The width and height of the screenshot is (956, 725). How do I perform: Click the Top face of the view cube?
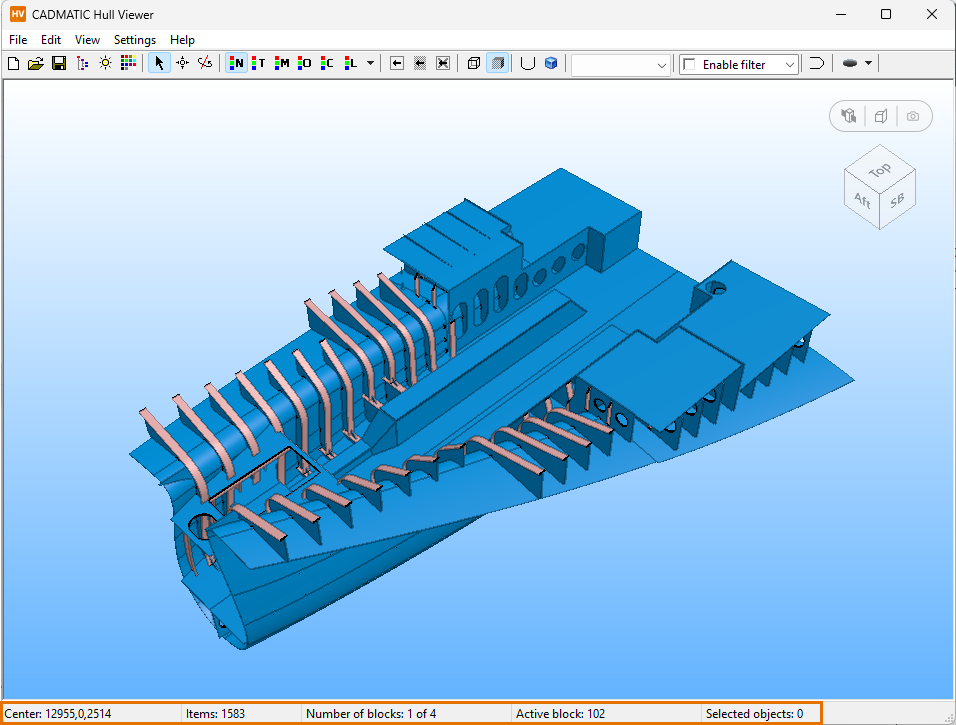click(880, 170)
